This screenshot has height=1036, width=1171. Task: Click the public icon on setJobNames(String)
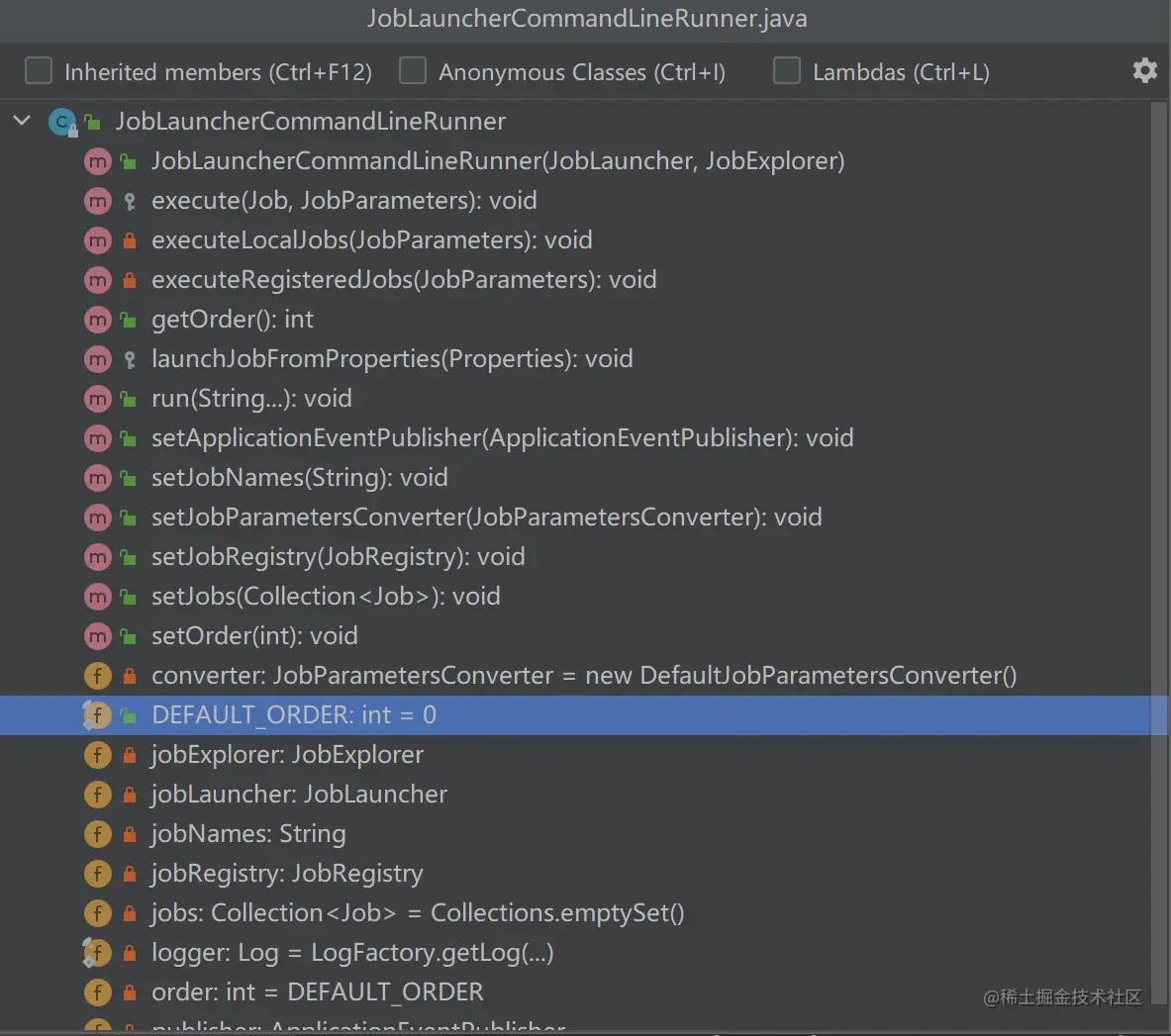point(129,479)
